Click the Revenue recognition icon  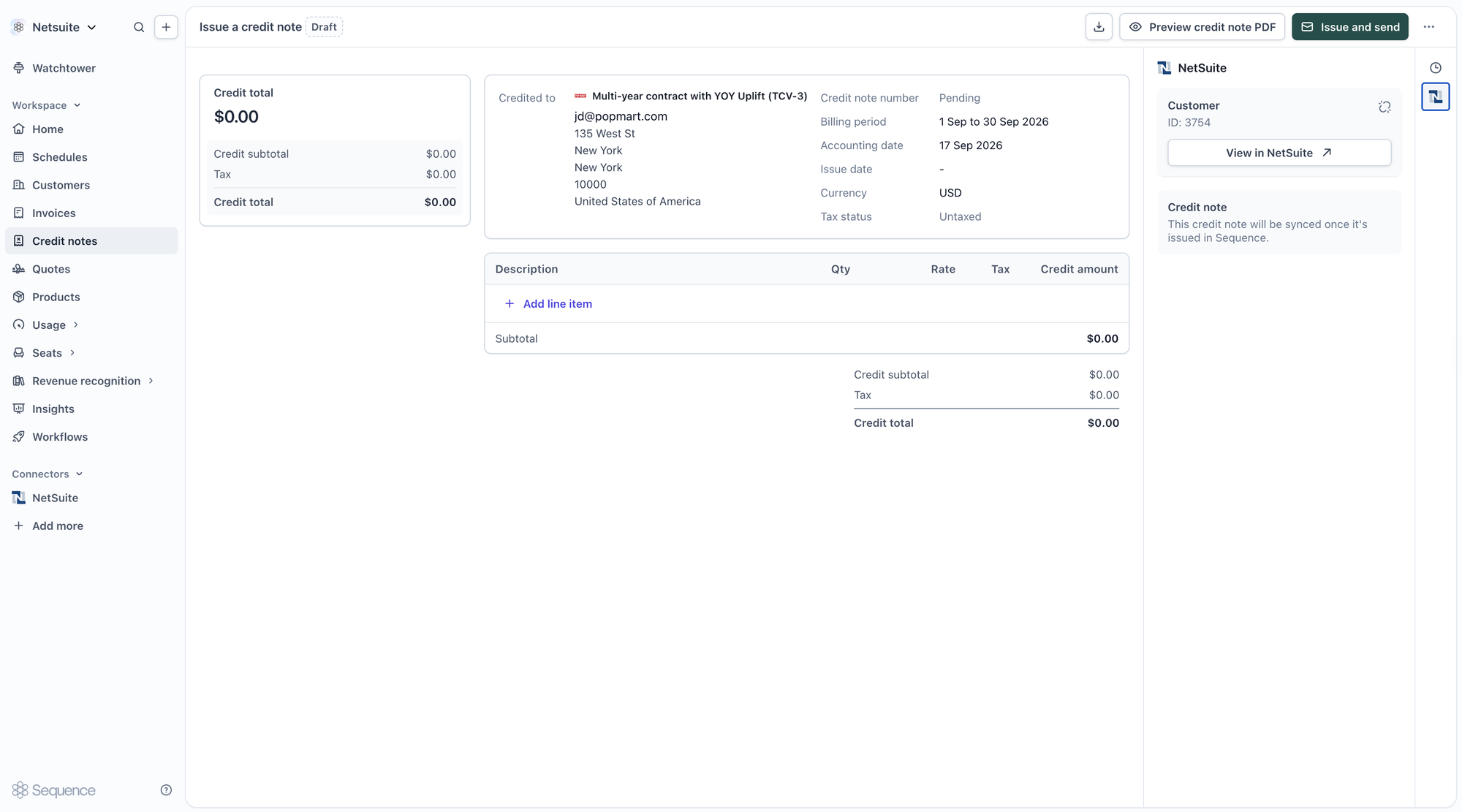pos(19,381)
